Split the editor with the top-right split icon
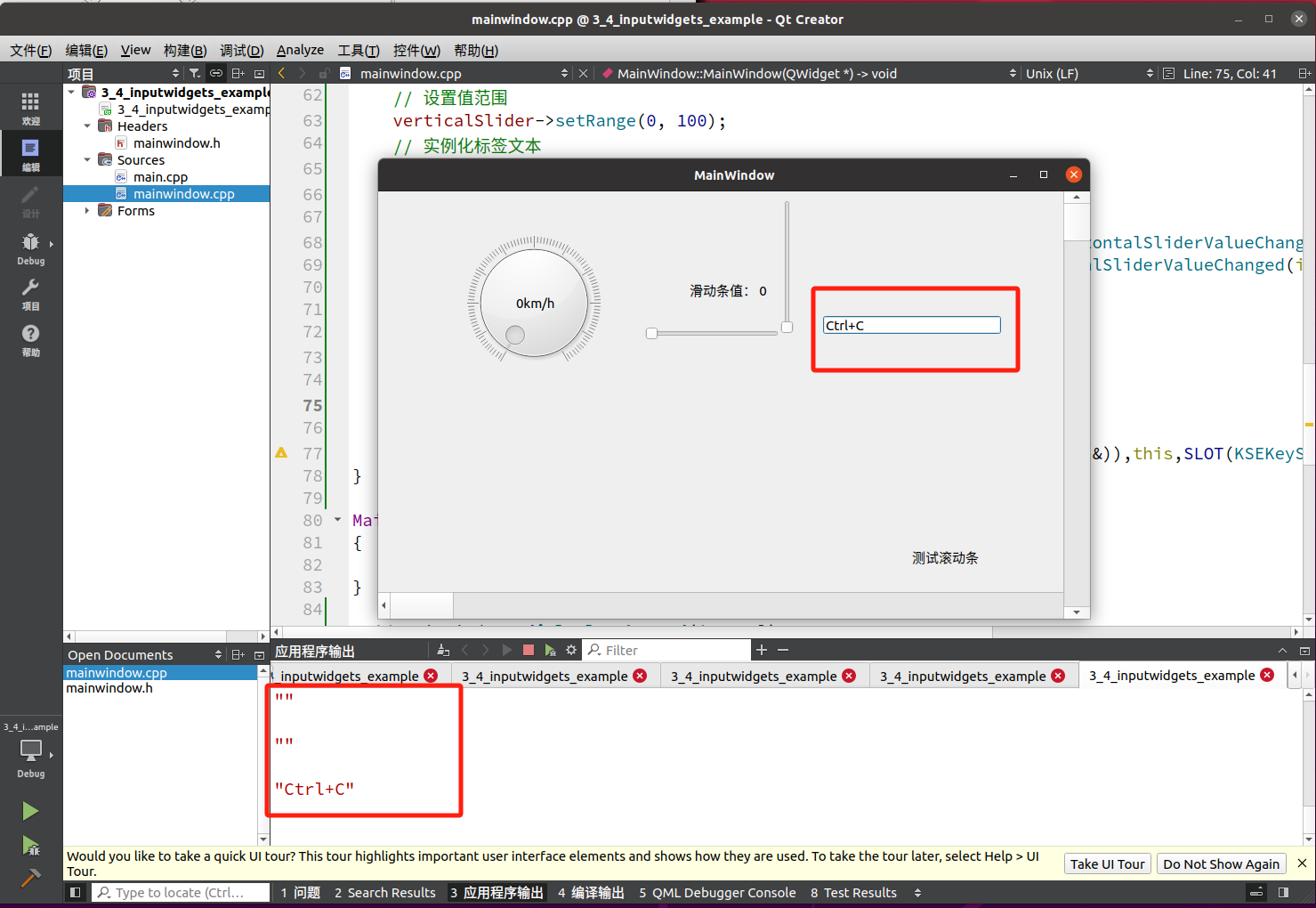1316x908 pixels. click(x=1304, y=73)
